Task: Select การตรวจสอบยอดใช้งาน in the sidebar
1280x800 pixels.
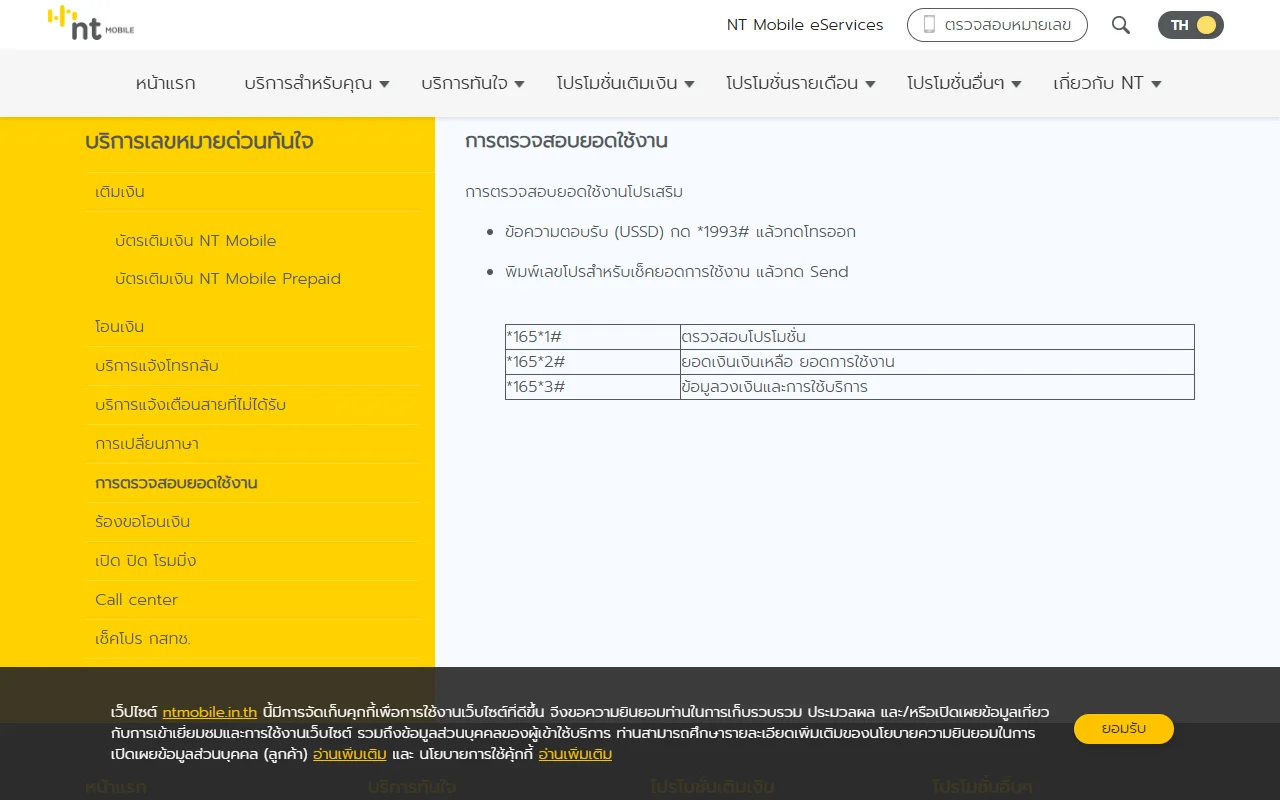Action: pyautogui.click(x=177, y=483)
